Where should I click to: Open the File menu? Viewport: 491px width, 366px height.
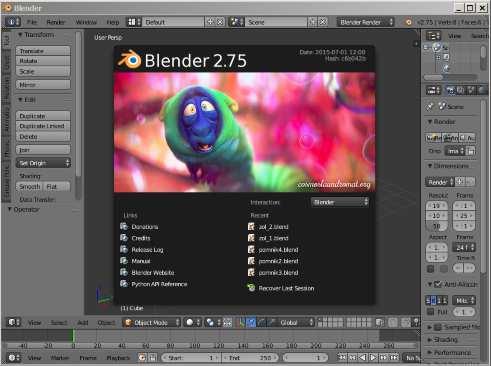(x=32, y=22)
